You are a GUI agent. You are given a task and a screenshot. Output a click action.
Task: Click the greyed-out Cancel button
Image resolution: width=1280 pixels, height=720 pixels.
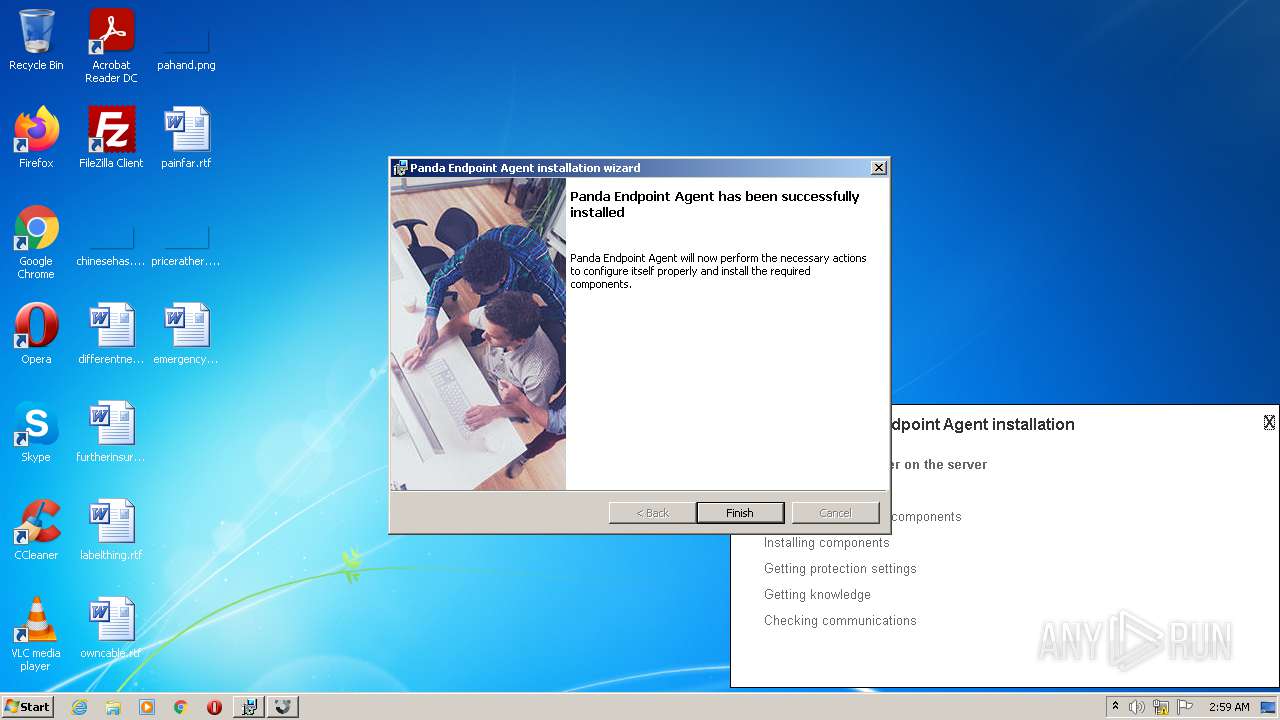(x=835, y=513)
